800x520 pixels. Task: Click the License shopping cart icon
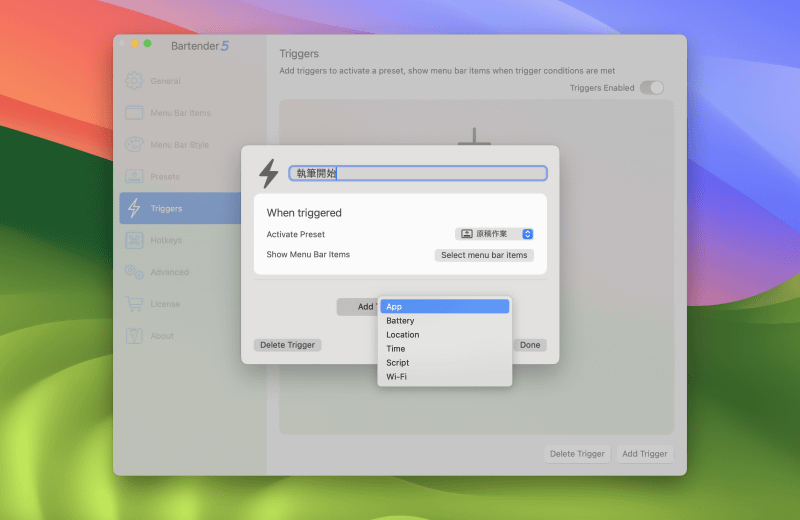point(134,304)
